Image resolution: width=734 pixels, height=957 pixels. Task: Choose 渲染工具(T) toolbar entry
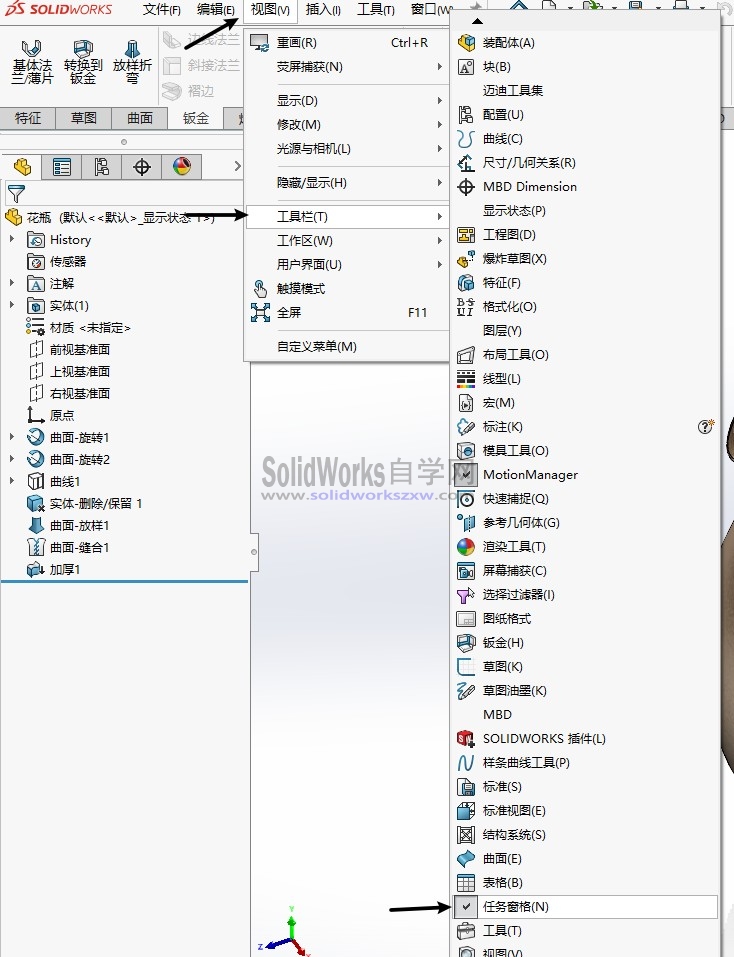click(x=585, y=547)
